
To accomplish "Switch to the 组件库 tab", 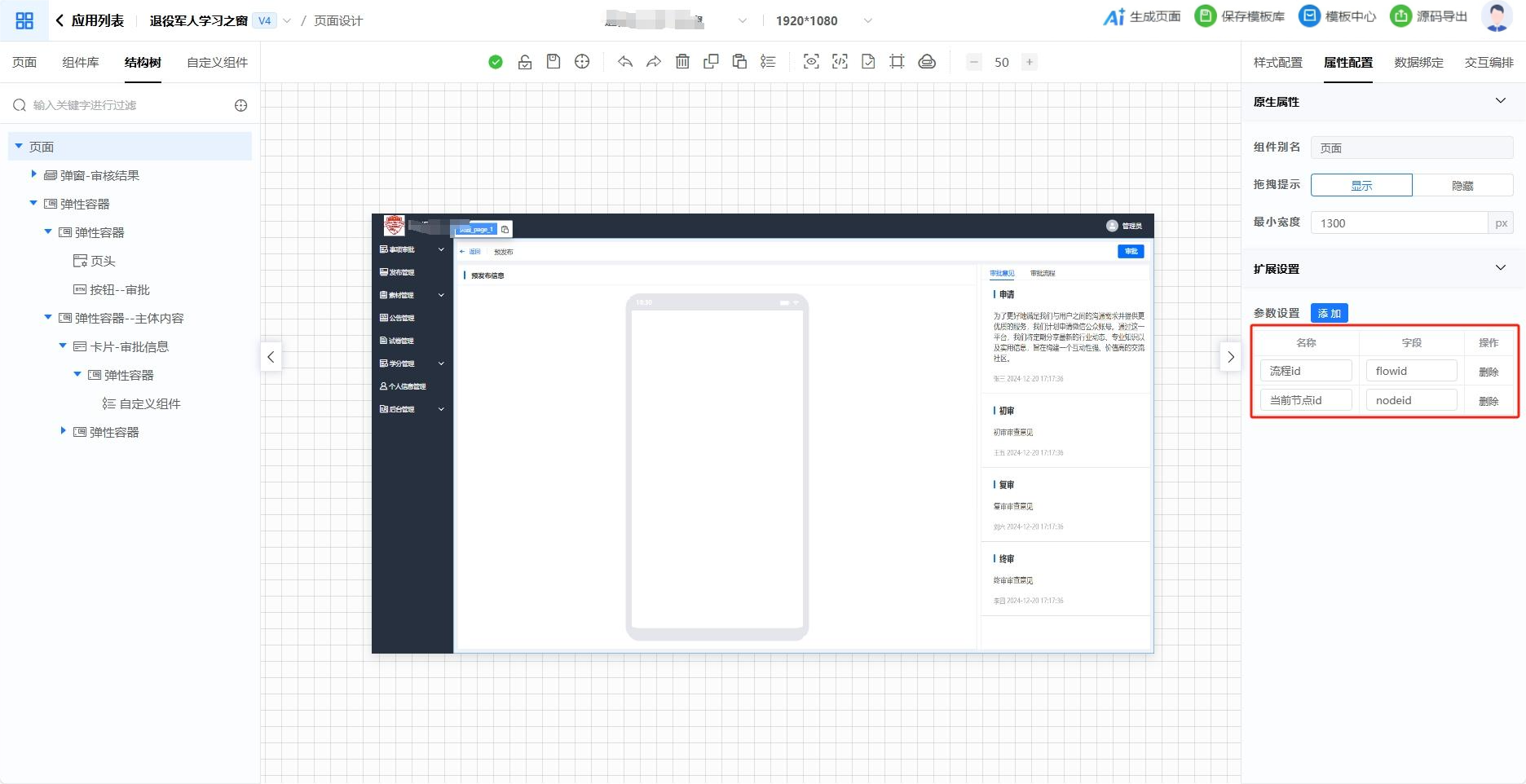I will [81, 63].
